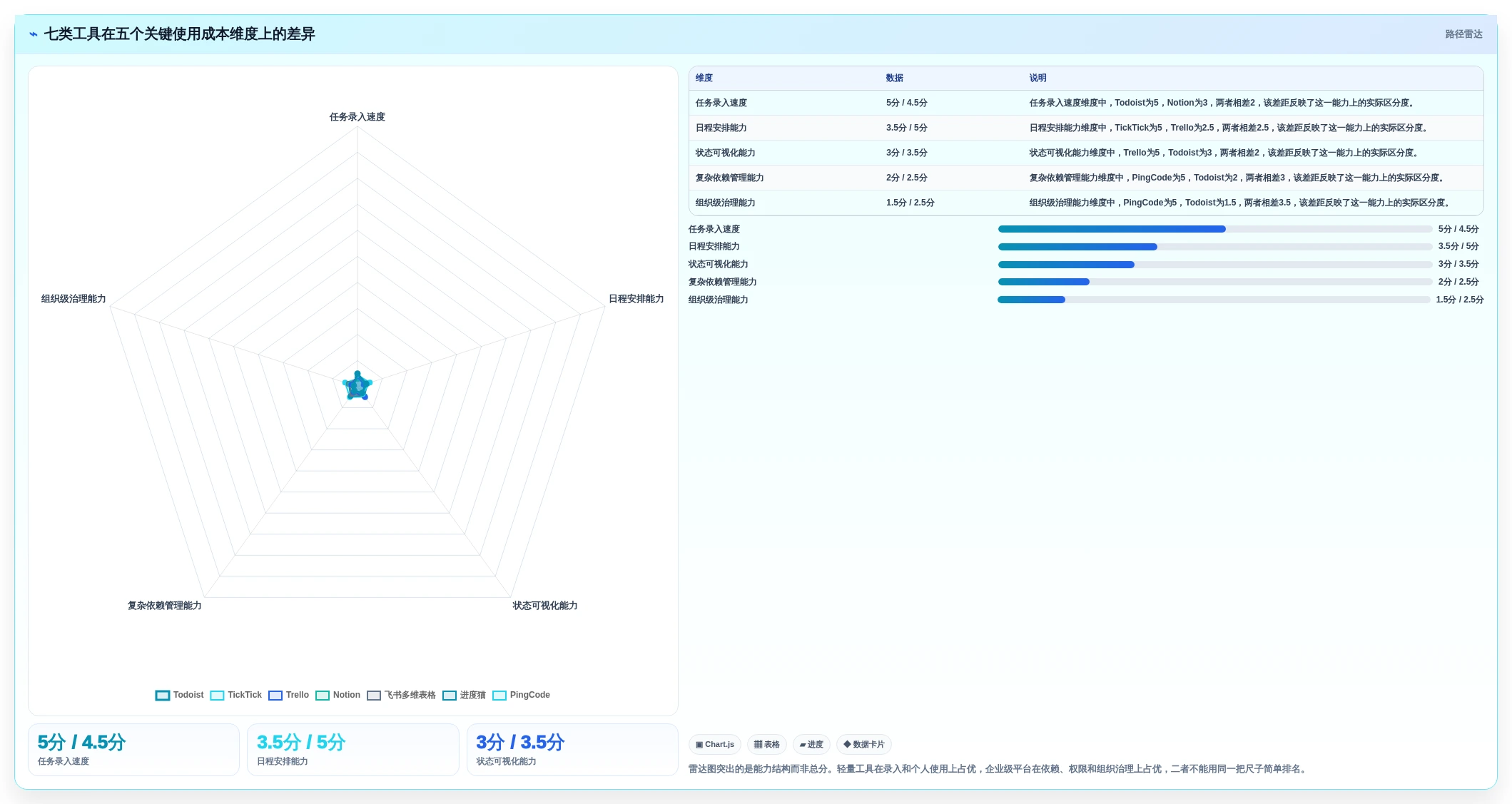Toggle TickTick legend swatch
The image size is (1512, 804).
point(217,696)
